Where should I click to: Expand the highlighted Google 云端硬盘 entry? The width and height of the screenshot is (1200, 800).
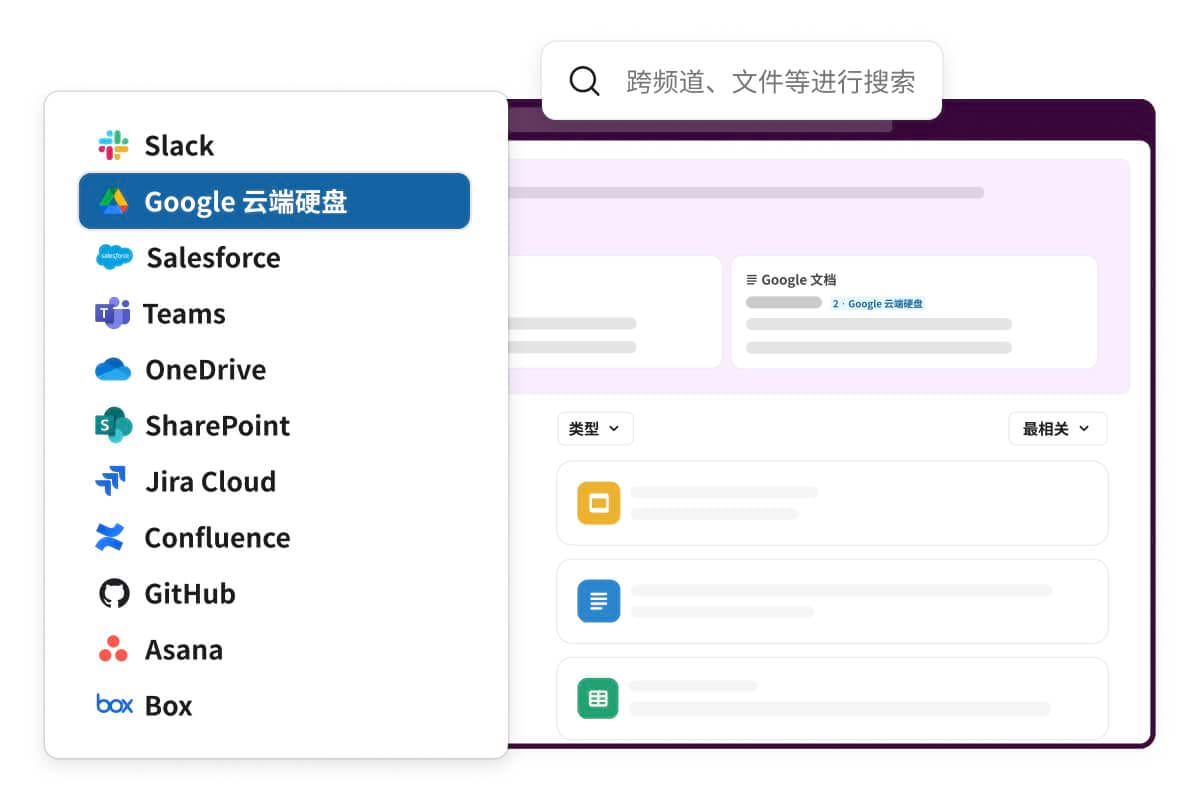click(274, 201)
